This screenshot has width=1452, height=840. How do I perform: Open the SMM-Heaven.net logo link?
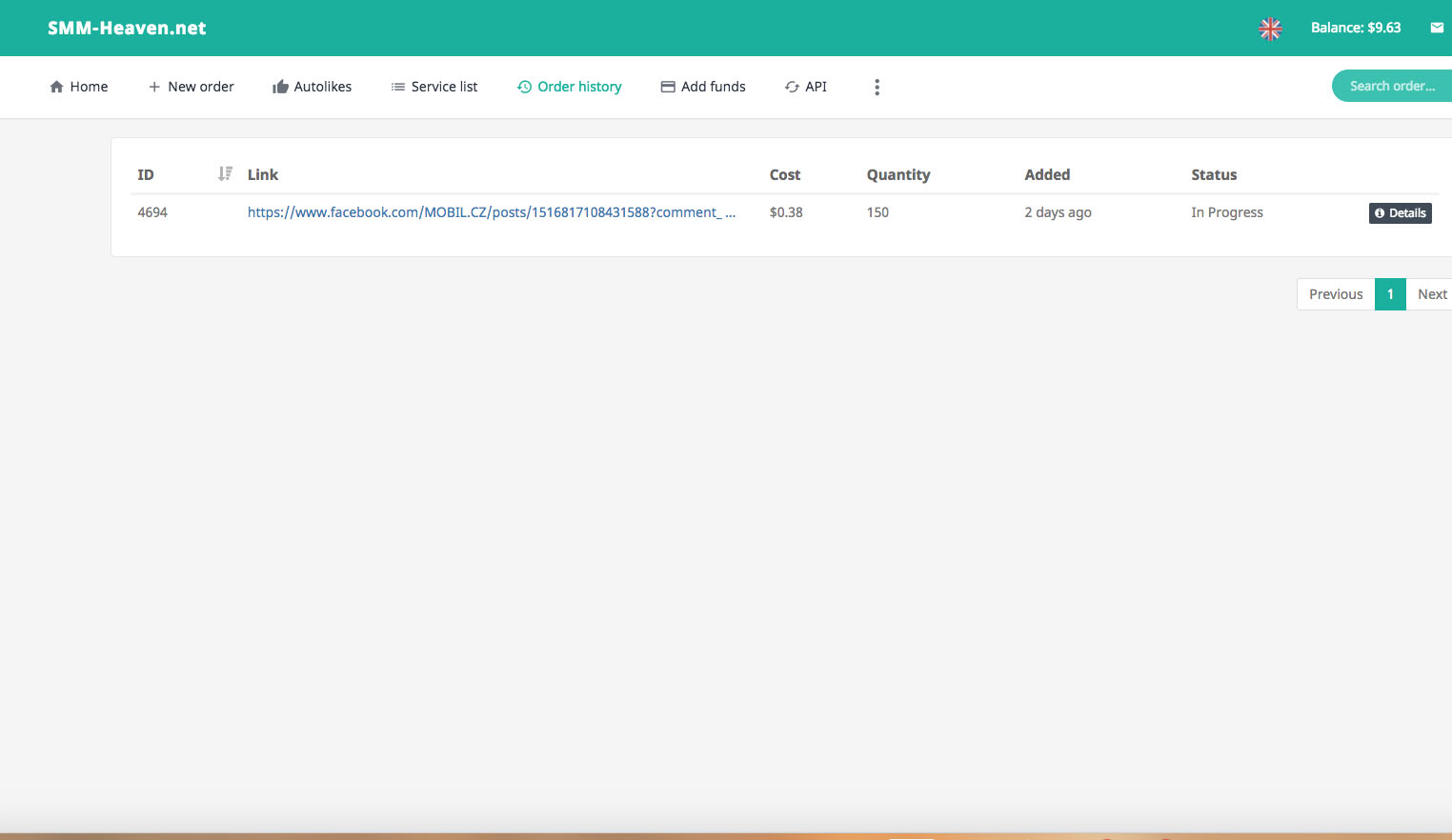[x=127, y=28]
